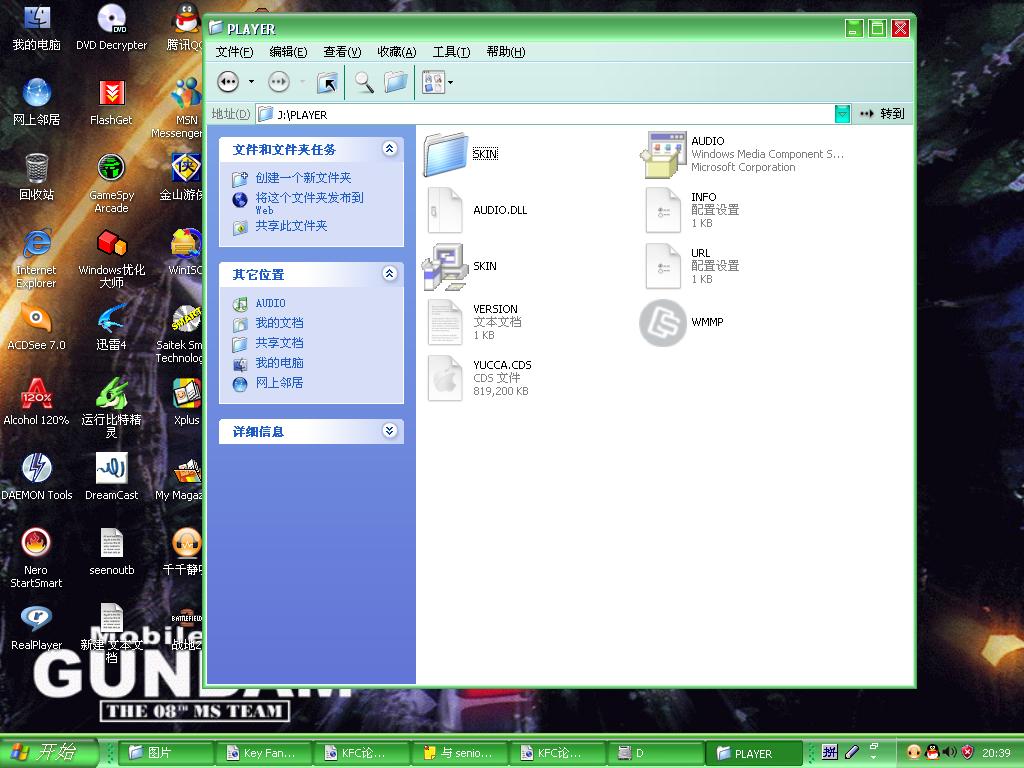Open Internet Explorer desktop icon
Viewport: 1024px width, 768px height.
coord(37,258)
